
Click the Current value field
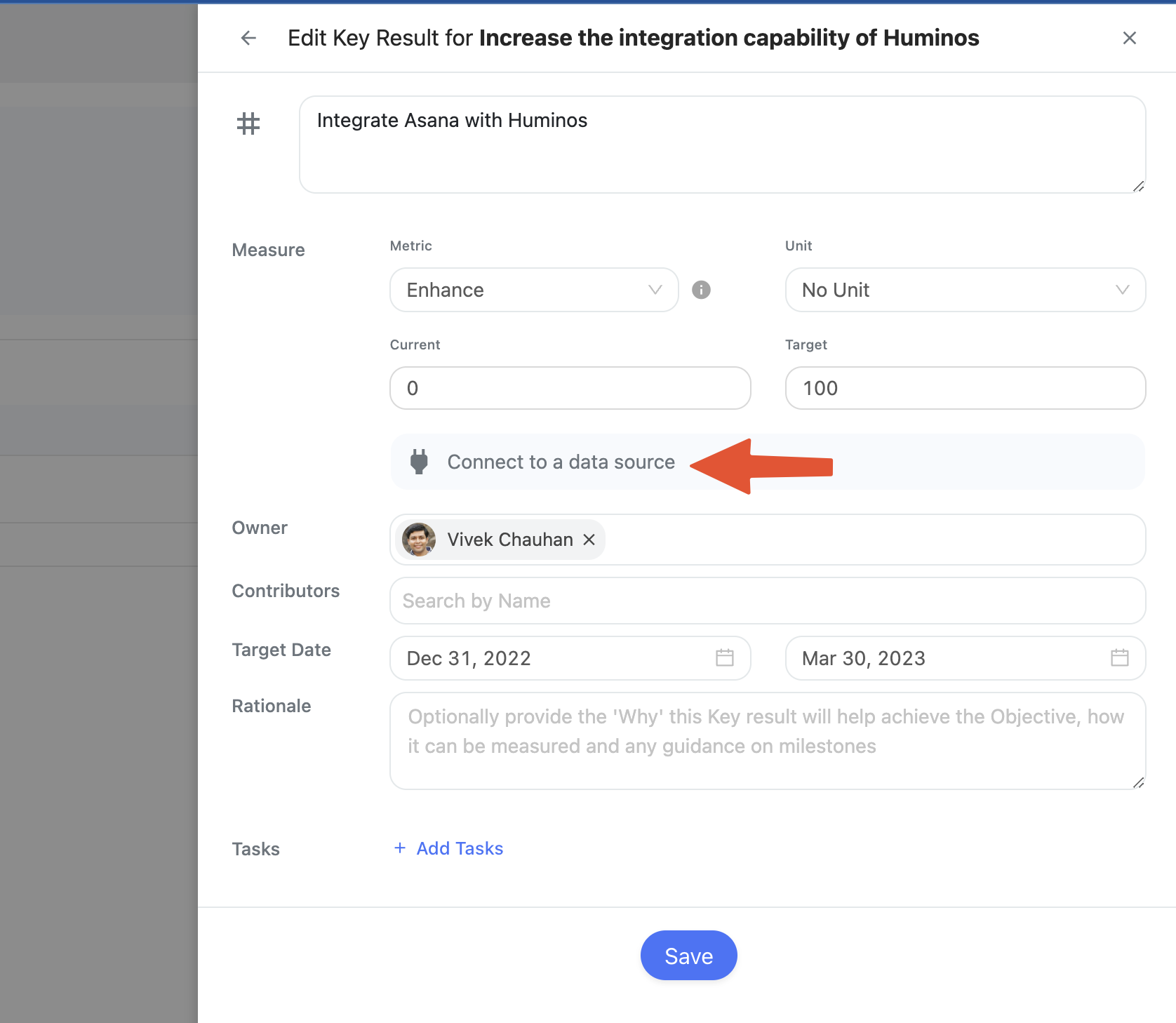pos(570,388)
